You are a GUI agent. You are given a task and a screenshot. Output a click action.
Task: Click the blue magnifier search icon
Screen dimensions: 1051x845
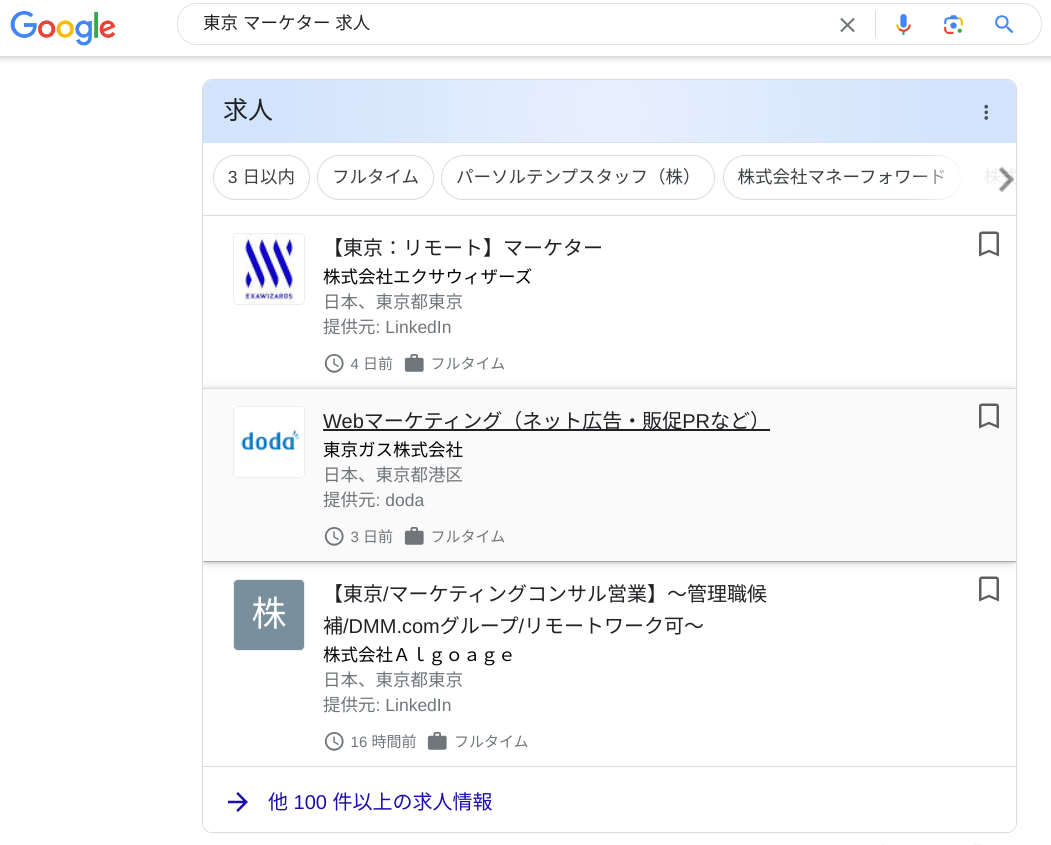1003,25
